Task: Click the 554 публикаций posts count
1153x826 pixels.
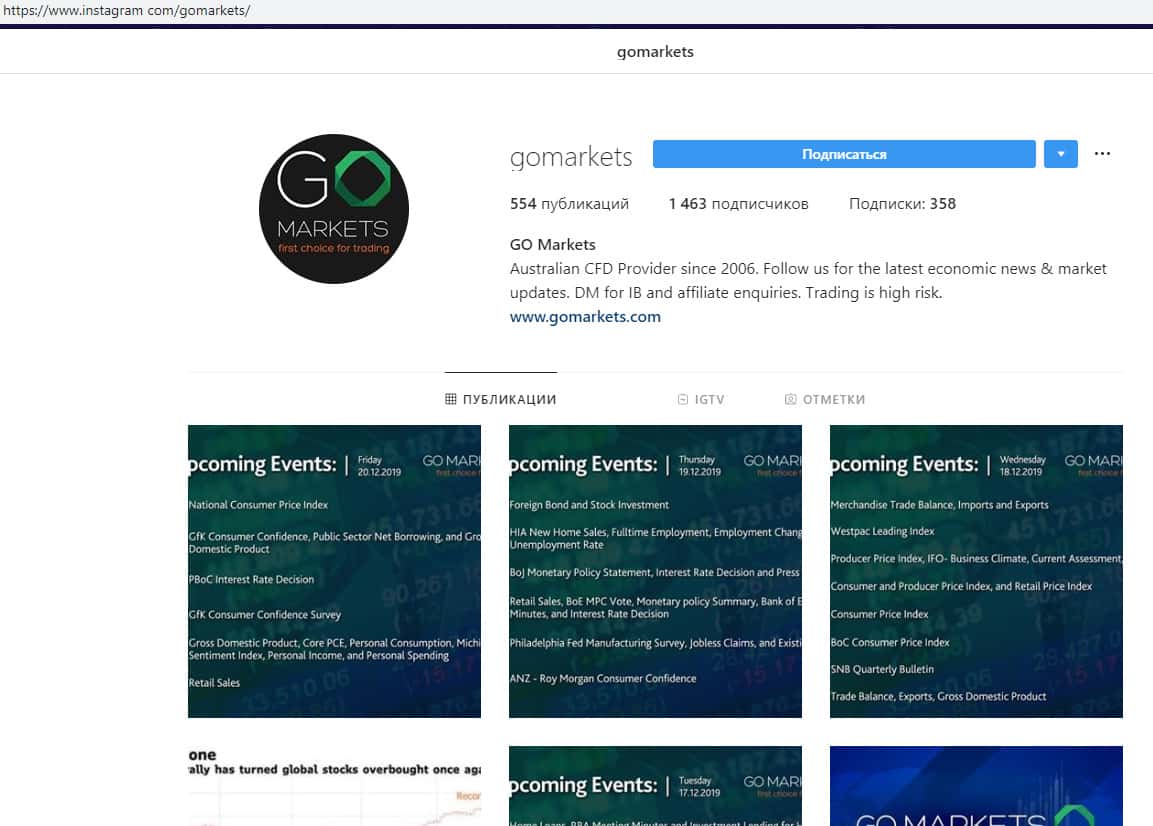Action: click(x=569, y=204)
